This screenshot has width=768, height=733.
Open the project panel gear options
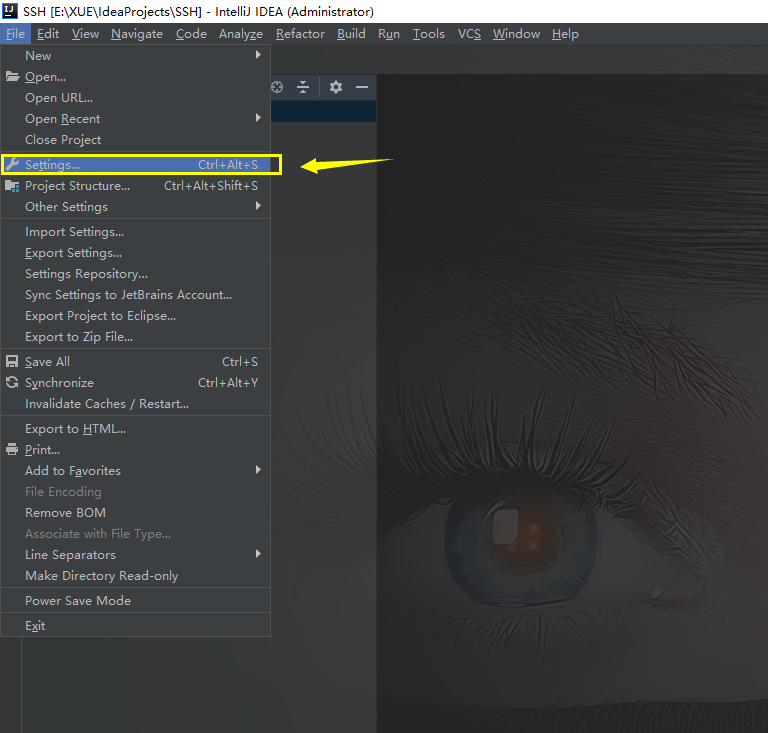[x=336, y=87]
